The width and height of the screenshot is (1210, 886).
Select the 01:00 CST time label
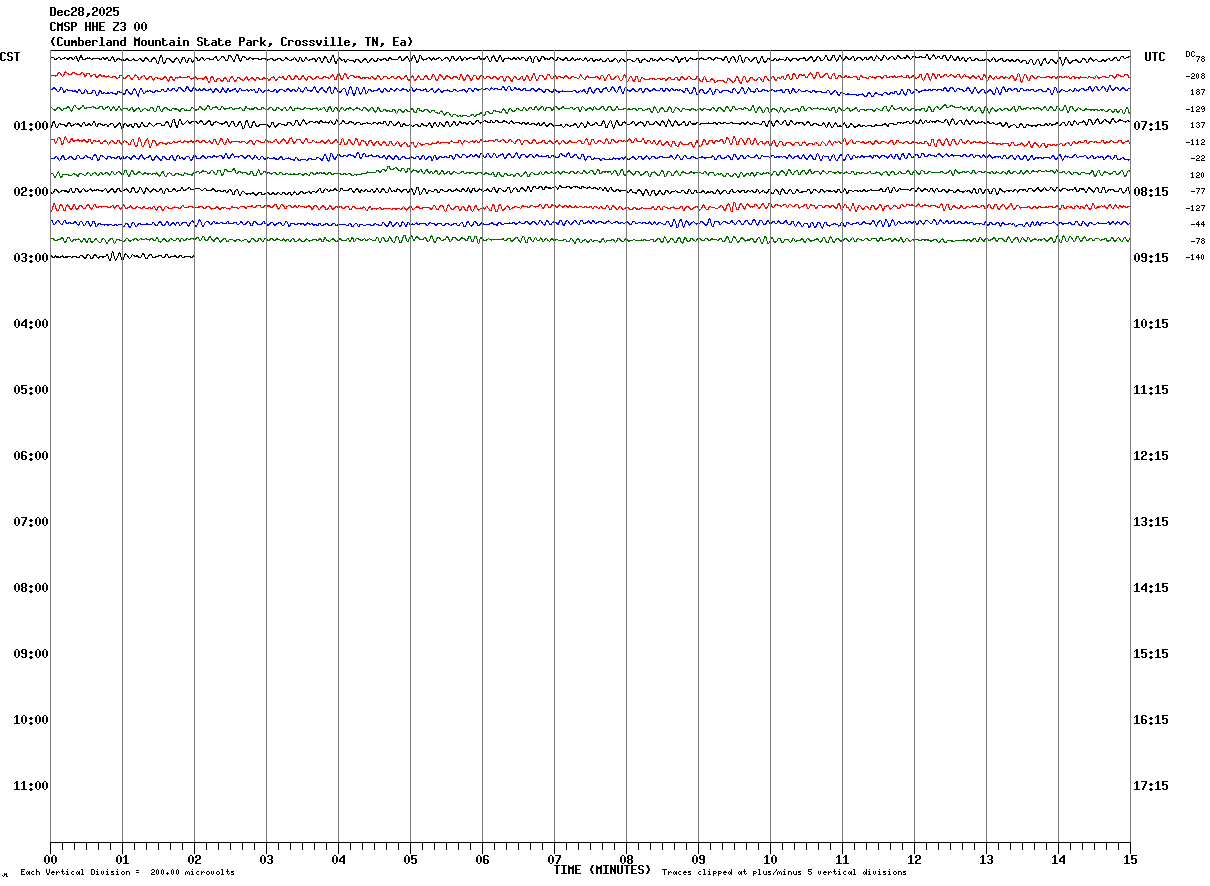[31, 126]
